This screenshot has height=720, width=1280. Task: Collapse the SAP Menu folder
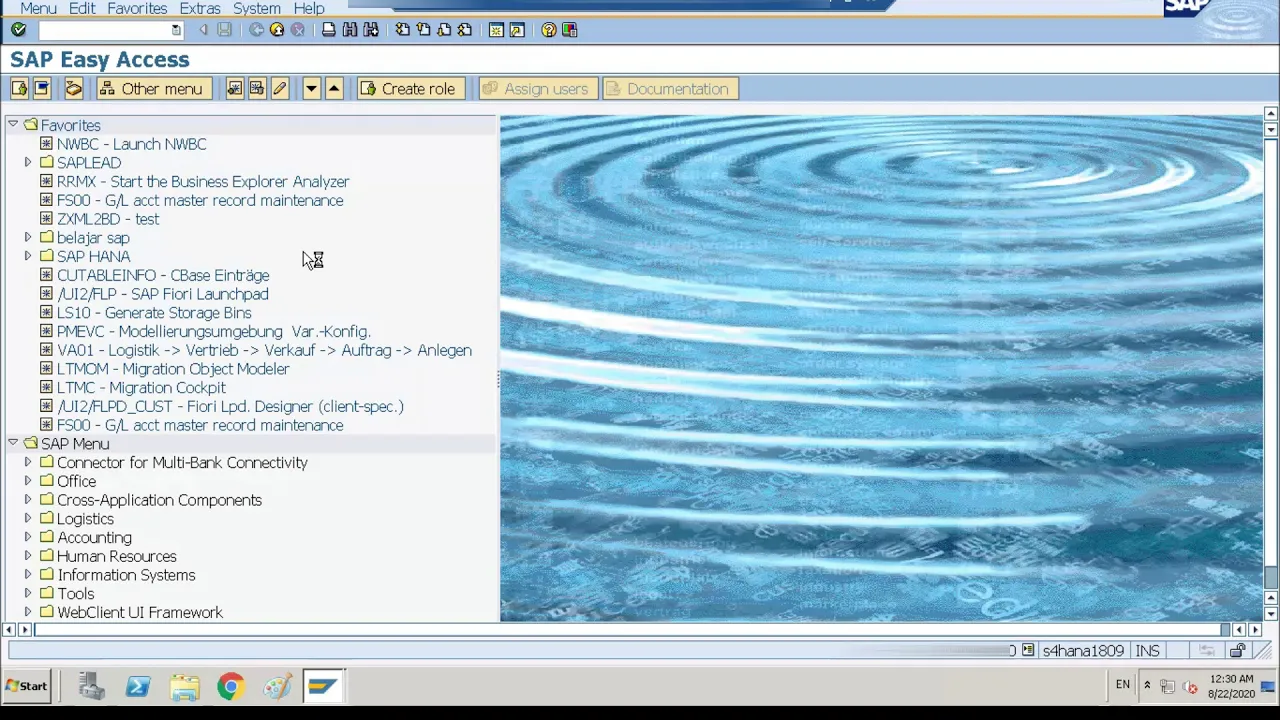(12, 443)
